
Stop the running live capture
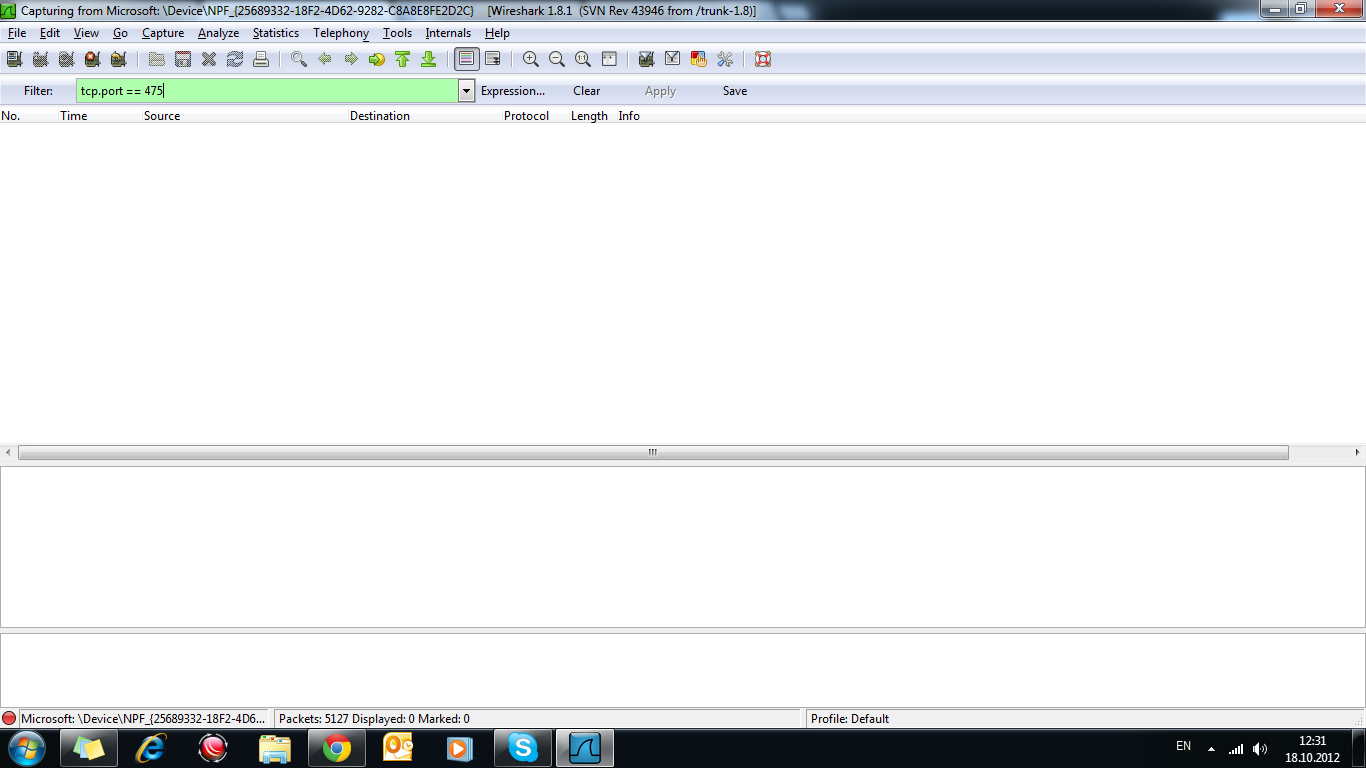click(x=92, y=59)
